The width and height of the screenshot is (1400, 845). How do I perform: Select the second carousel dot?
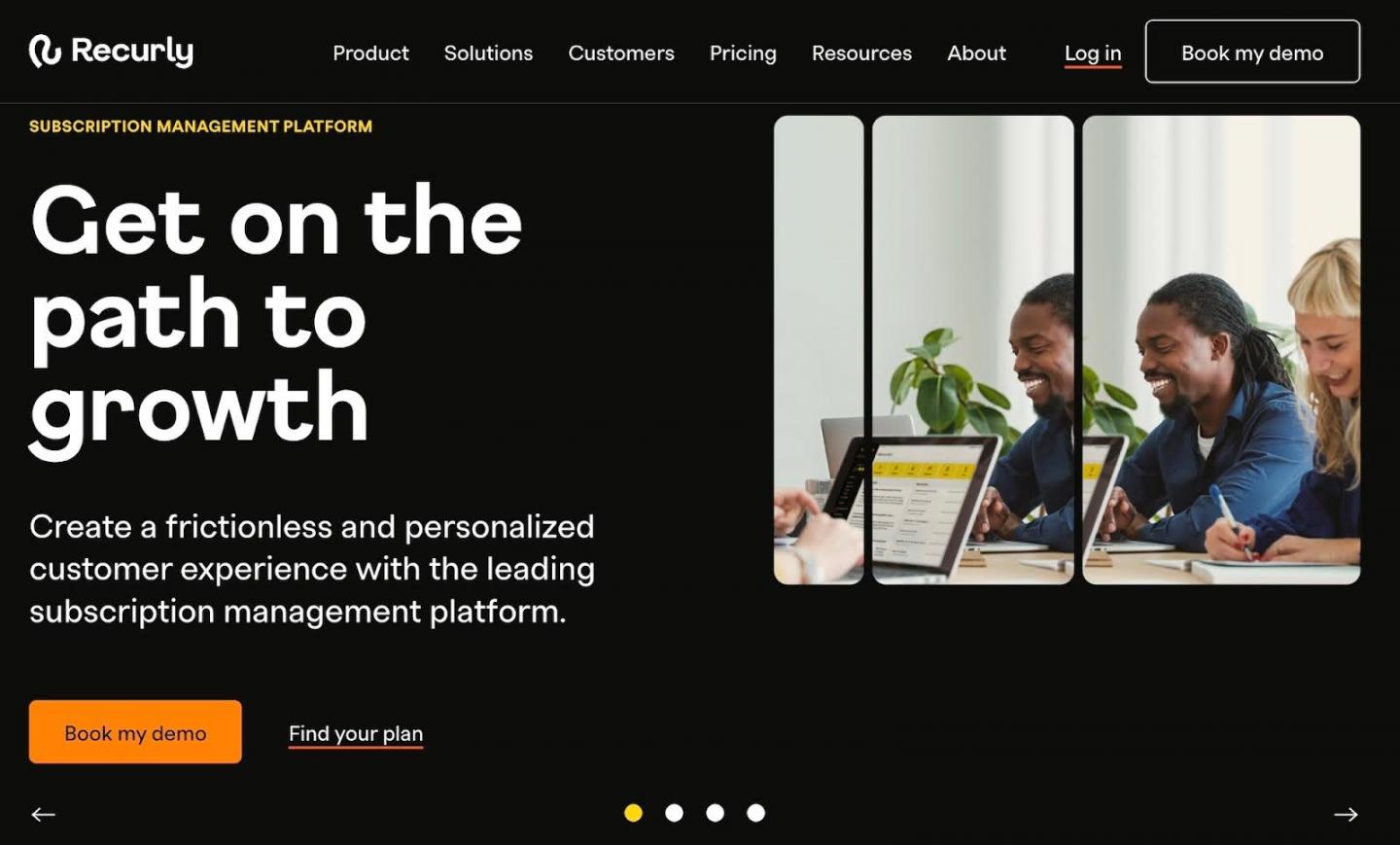pos(674,813)
